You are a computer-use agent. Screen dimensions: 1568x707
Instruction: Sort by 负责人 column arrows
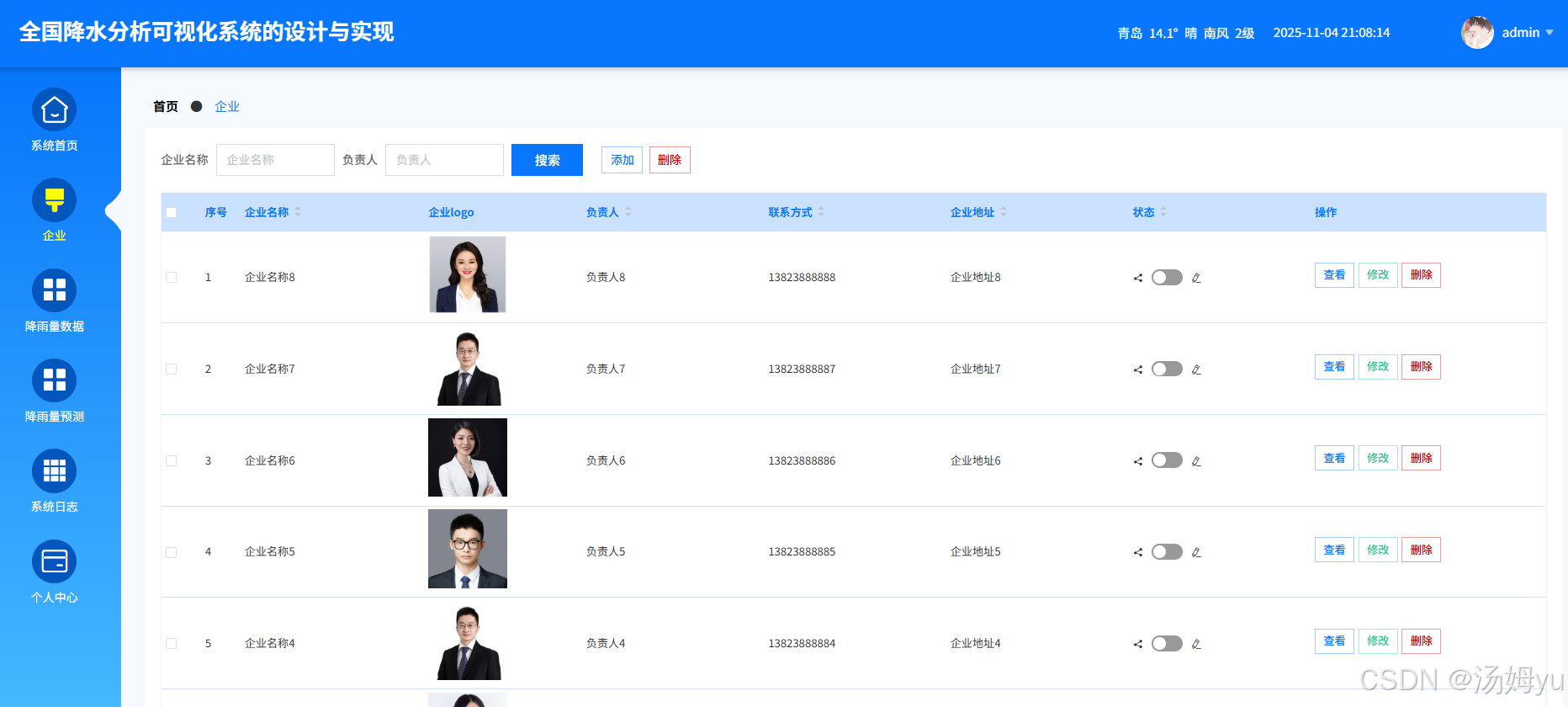(628, 212)
